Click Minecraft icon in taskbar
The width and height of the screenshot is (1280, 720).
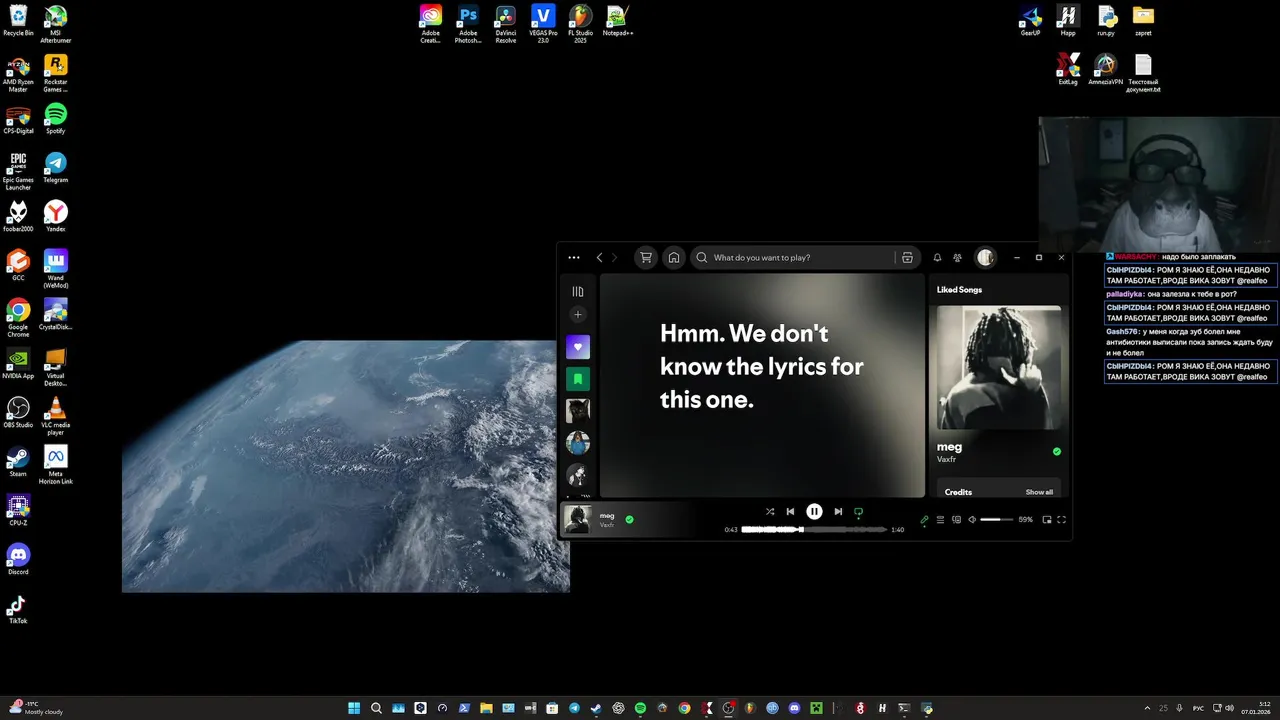coord(816,708)
